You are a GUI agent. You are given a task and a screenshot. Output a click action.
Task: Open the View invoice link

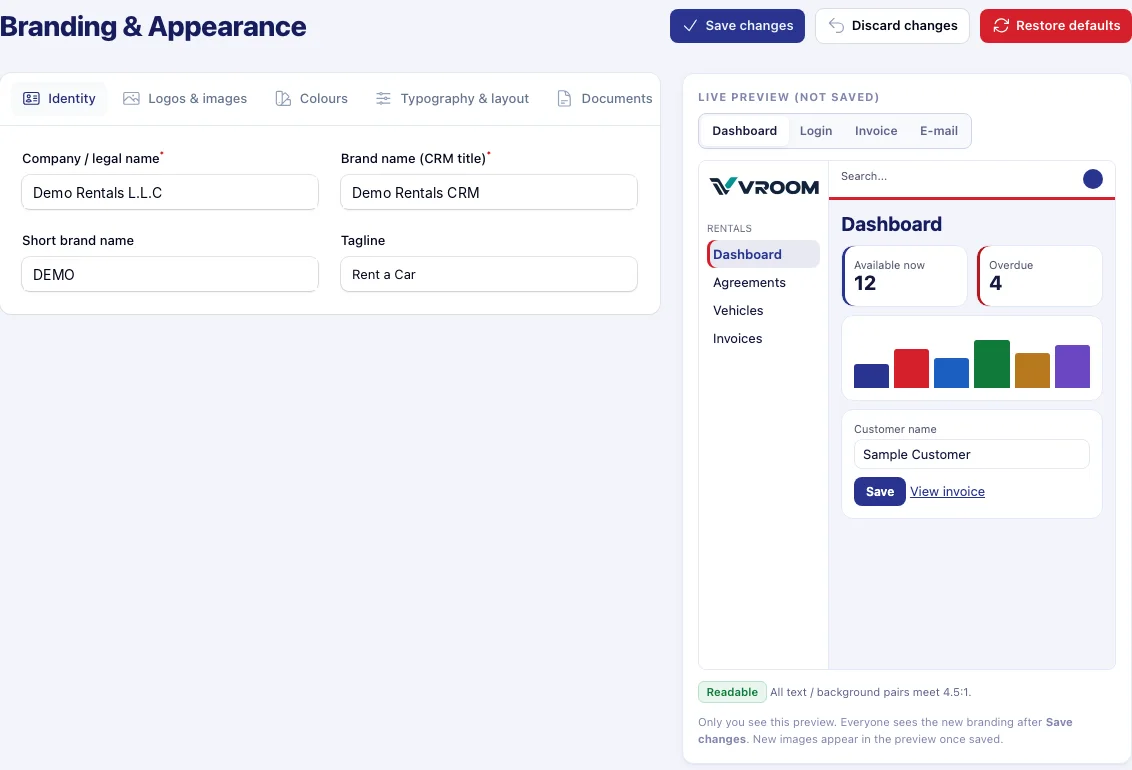click(x=947, y=491)
